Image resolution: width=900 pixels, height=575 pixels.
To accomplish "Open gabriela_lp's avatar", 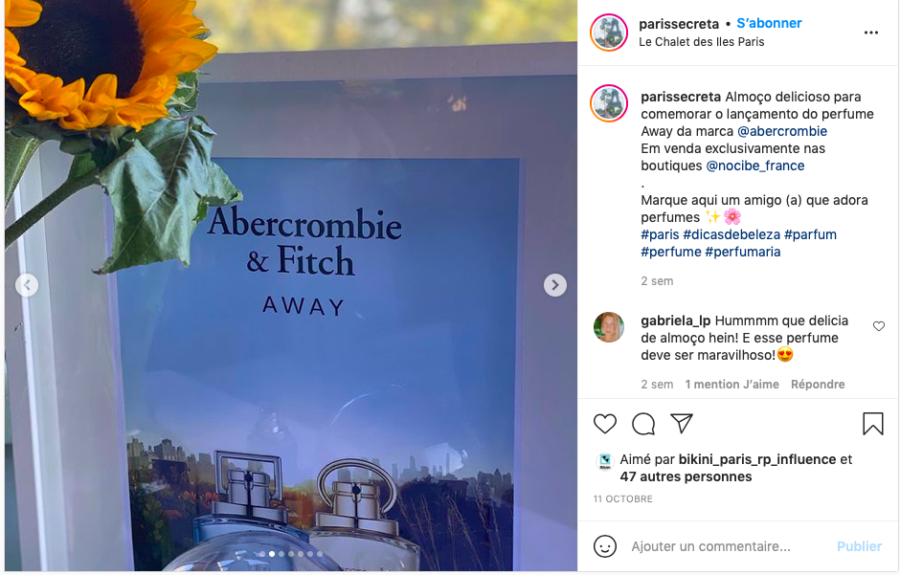I will [x=608, y=328].
